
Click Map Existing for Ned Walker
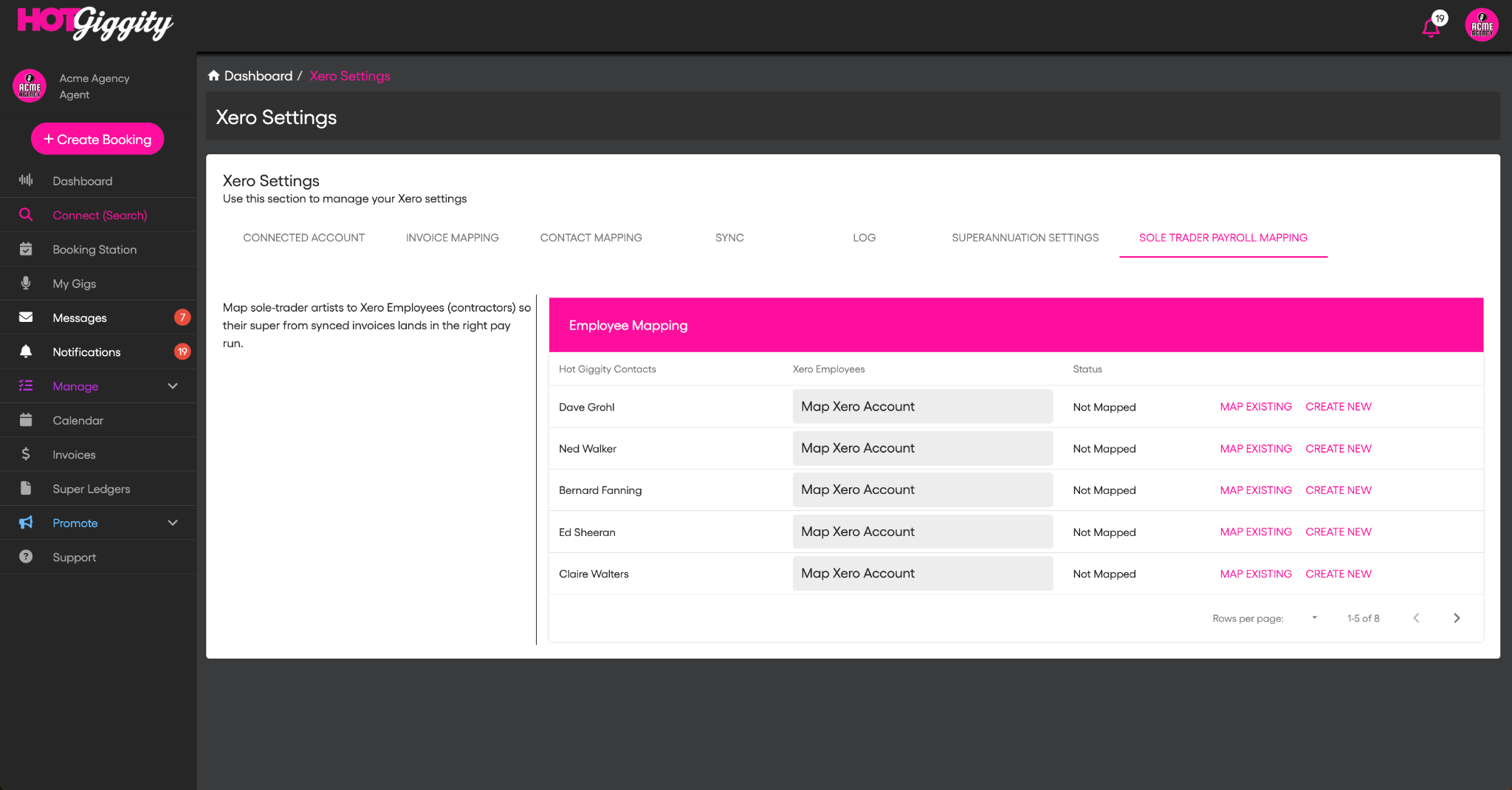tap(1256, 449)
